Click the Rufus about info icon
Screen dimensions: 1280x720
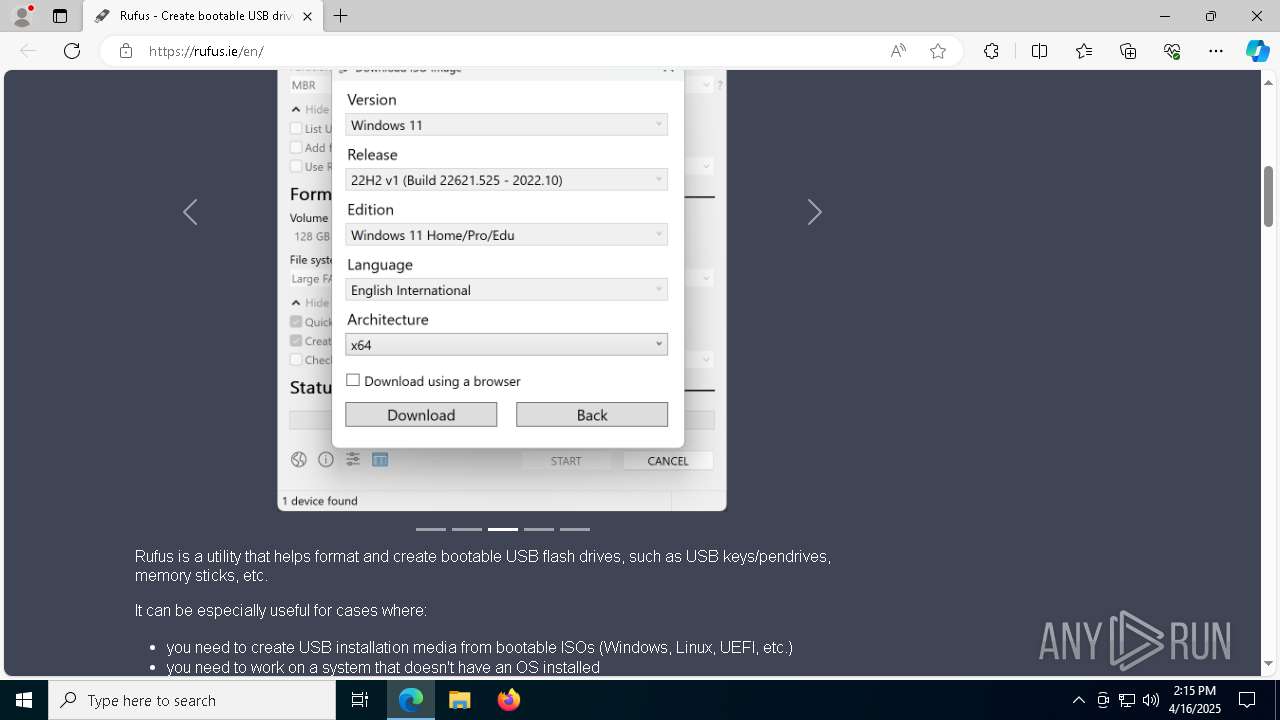[326, 460]
